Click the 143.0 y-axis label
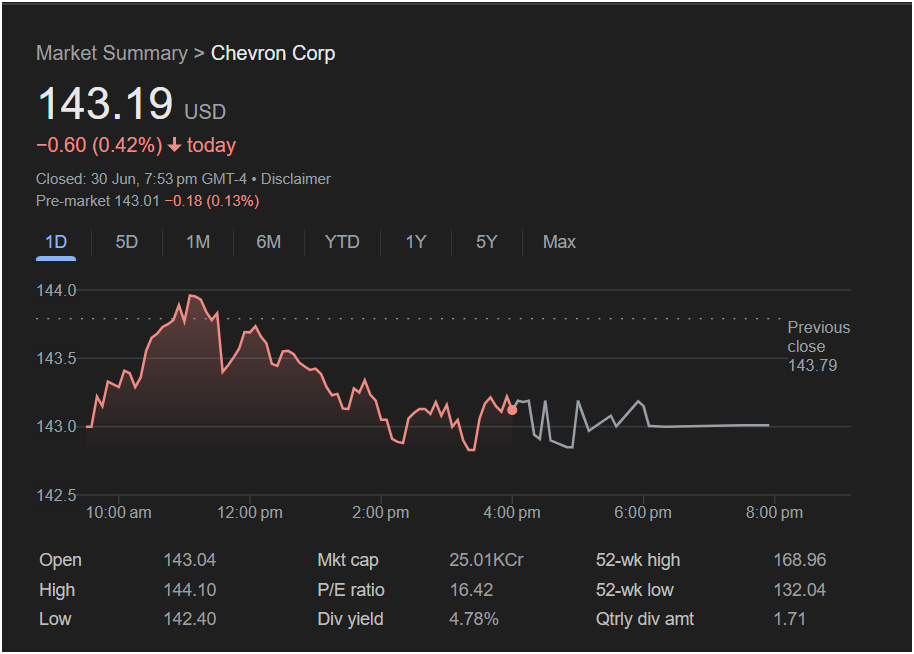The height and width of the screenshot is (654, 914). (x=56, y=427)
